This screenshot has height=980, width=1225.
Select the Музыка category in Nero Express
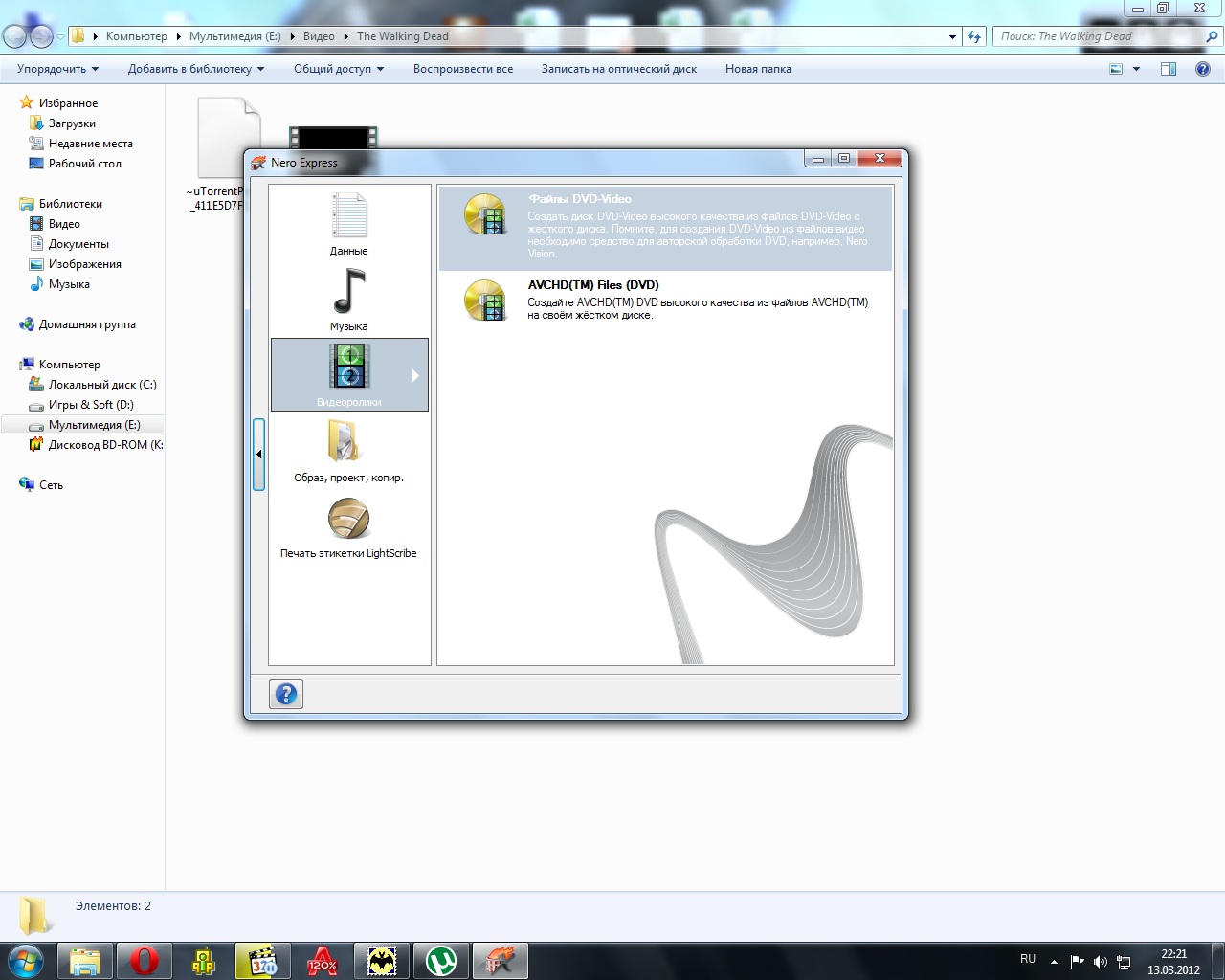[349, 300]
